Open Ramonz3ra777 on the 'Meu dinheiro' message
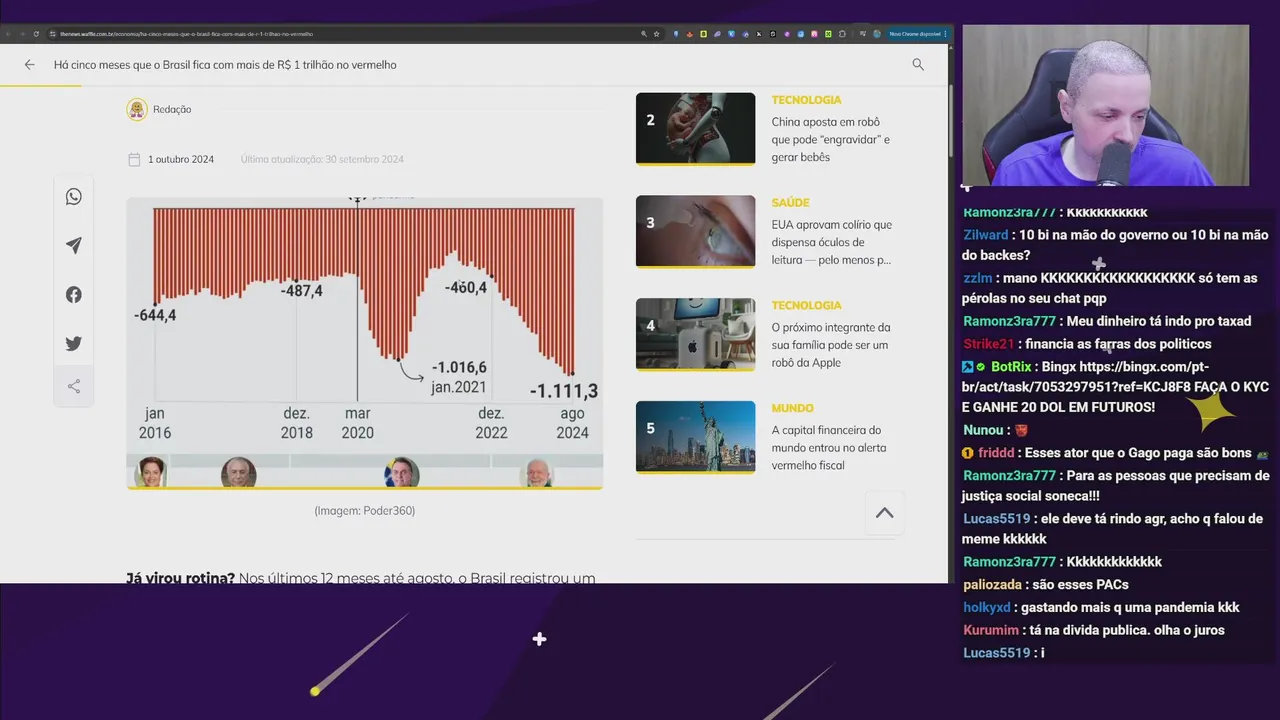Image resolution: width=1280 pixels, height=720 pixels. pos(1009,321)
